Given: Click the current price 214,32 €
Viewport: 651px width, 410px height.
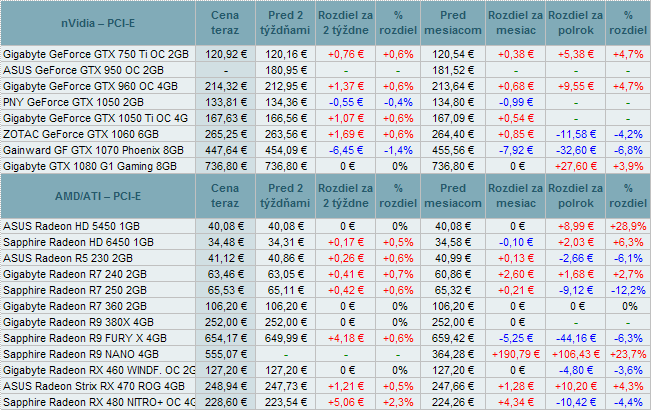Looking at the screenshot, I should click(225, 86).
